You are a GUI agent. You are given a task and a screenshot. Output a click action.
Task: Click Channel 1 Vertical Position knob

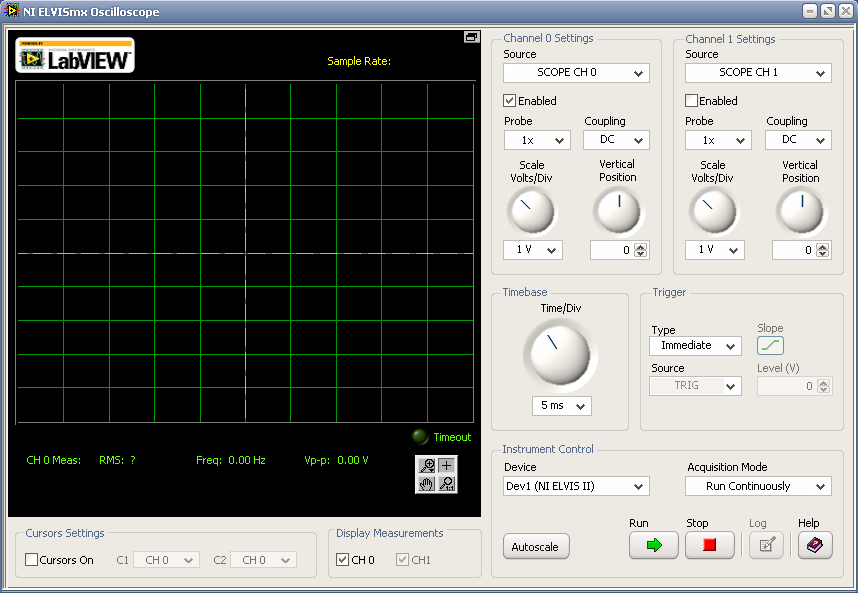coord(802,211)
